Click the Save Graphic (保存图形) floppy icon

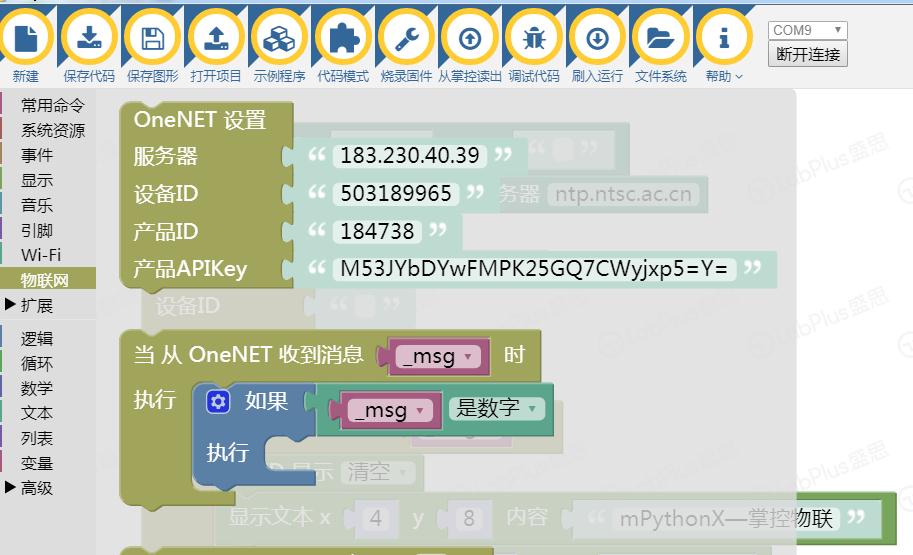click(x=153, y=38)
